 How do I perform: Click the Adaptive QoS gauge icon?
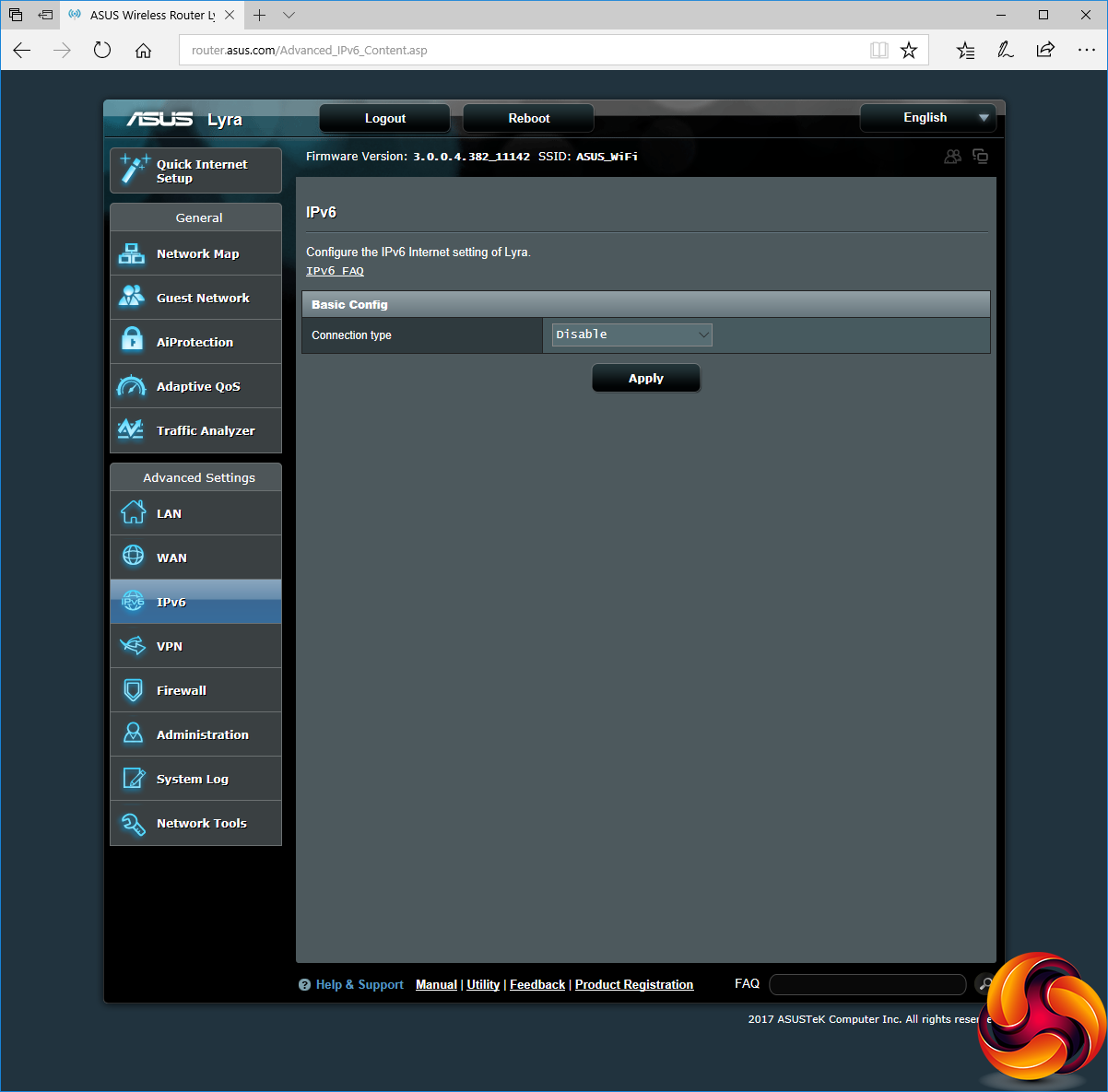tap(132, 386)
